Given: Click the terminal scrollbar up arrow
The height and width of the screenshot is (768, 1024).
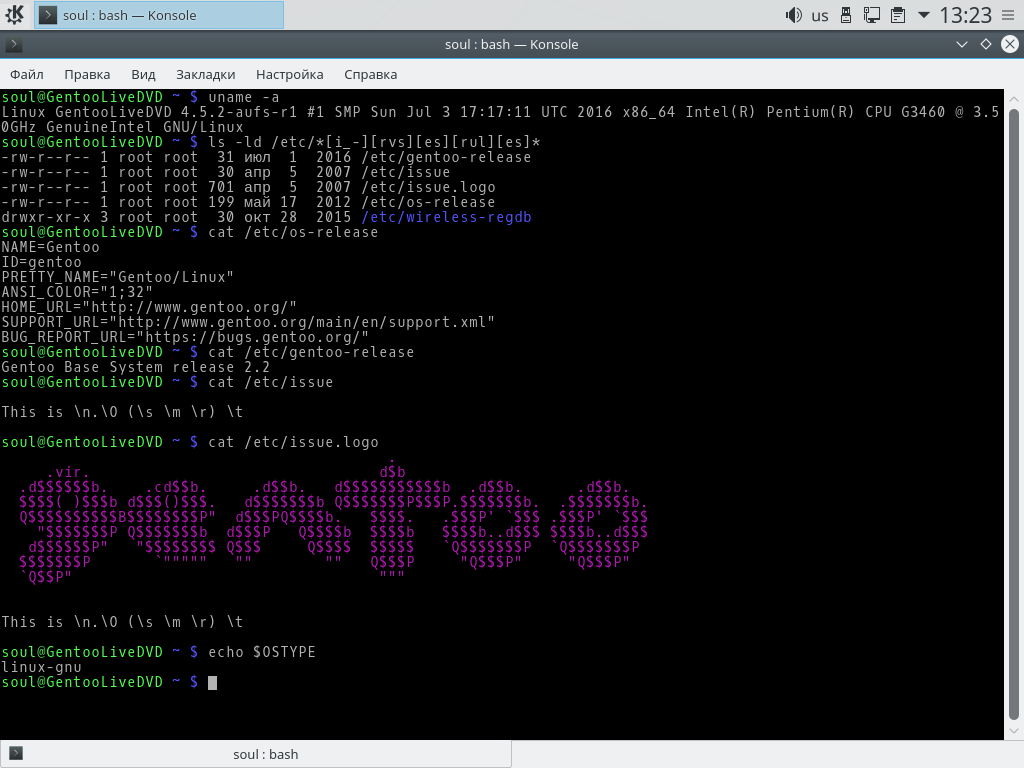Looking at the screenshot, I should coord(1014,99).
